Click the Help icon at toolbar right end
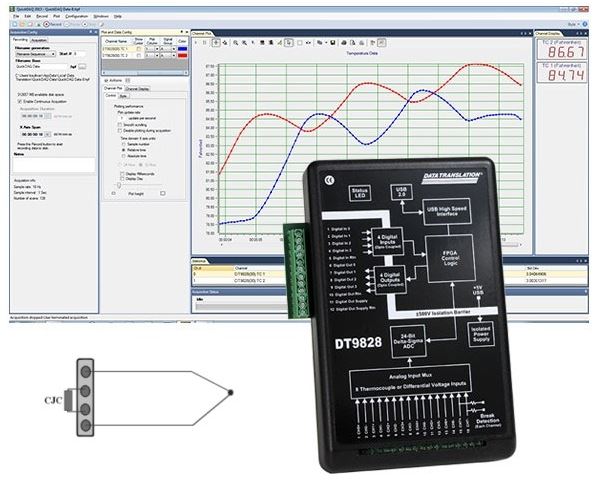 pyautogui.click(x=584, y=24)
